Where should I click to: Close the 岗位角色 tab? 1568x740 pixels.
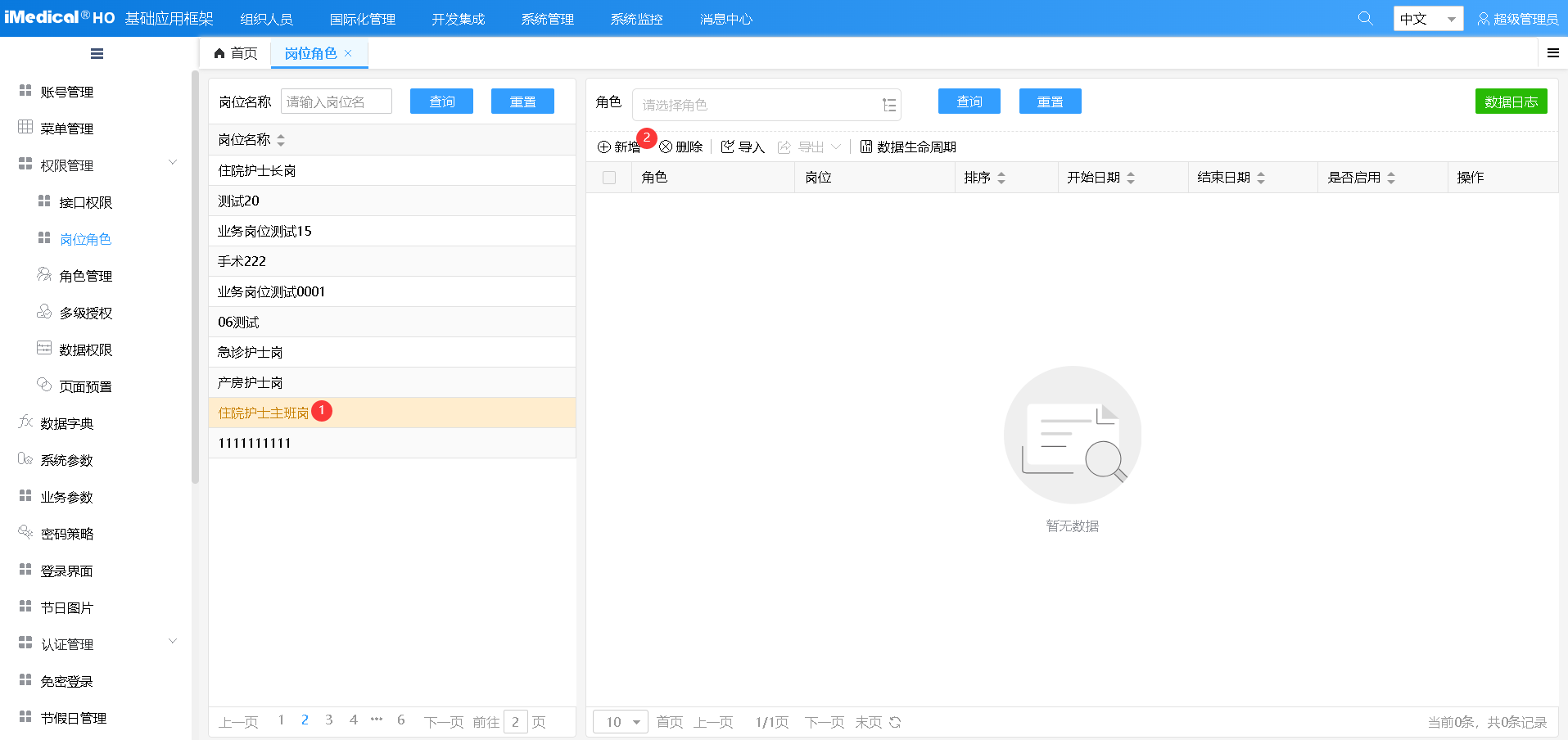click(348, 53)
